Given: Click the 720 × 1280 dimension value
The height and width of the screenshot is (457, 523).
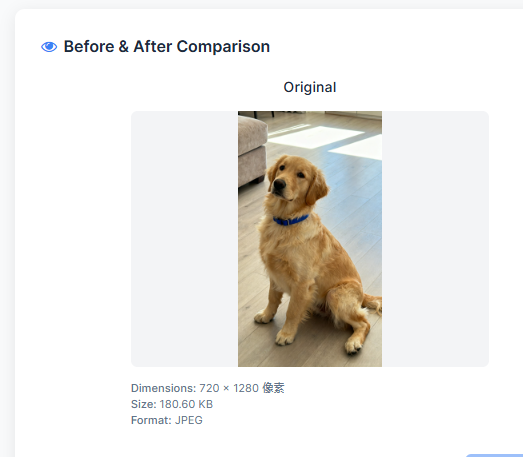Looking at the screenshot, I should (229, 388).
